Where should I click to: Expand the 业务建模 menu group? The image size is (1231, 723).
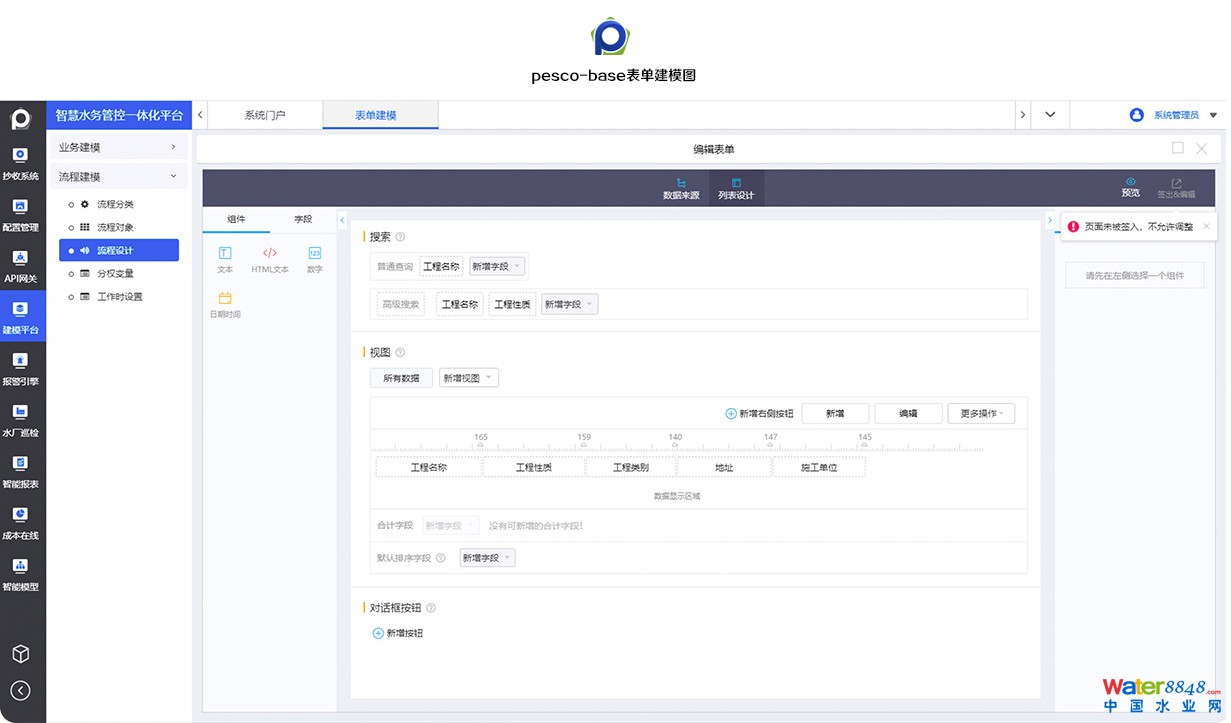click(118, 148)
